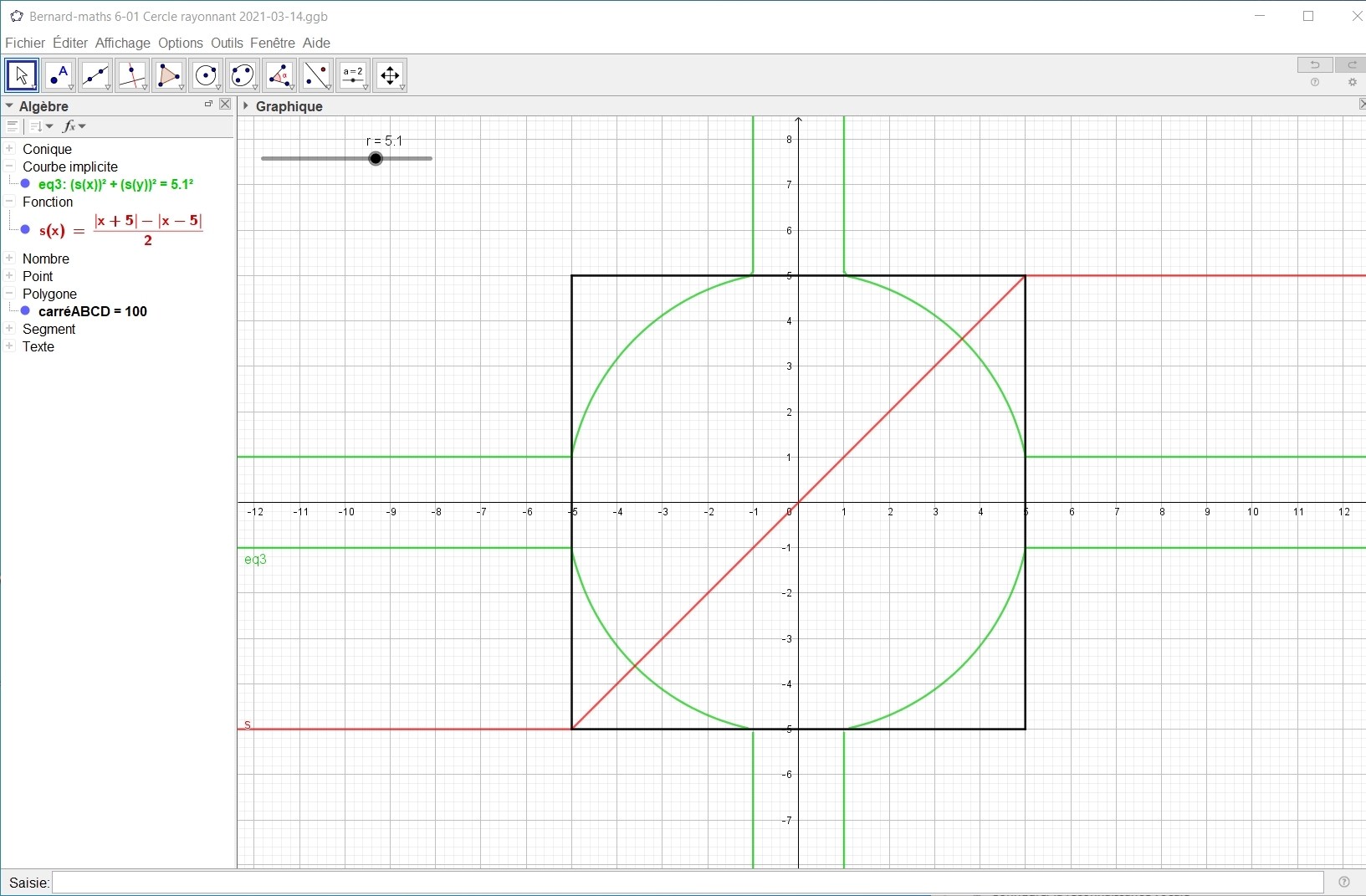Expand the Point category
This screenshot has width=1366, height=896.
coord(10,275)
